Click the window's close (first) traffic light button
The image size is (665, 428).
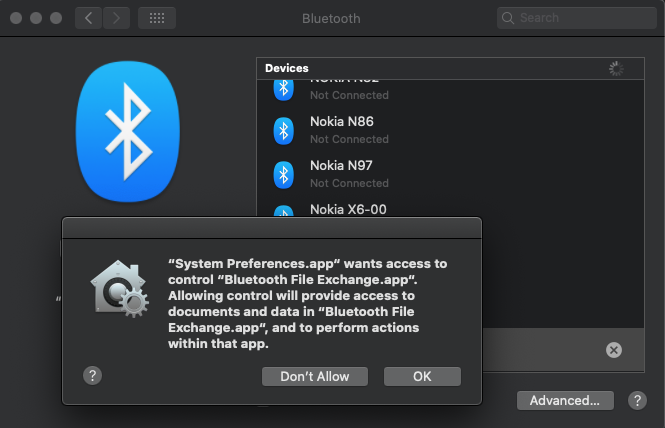pos(16,18)
